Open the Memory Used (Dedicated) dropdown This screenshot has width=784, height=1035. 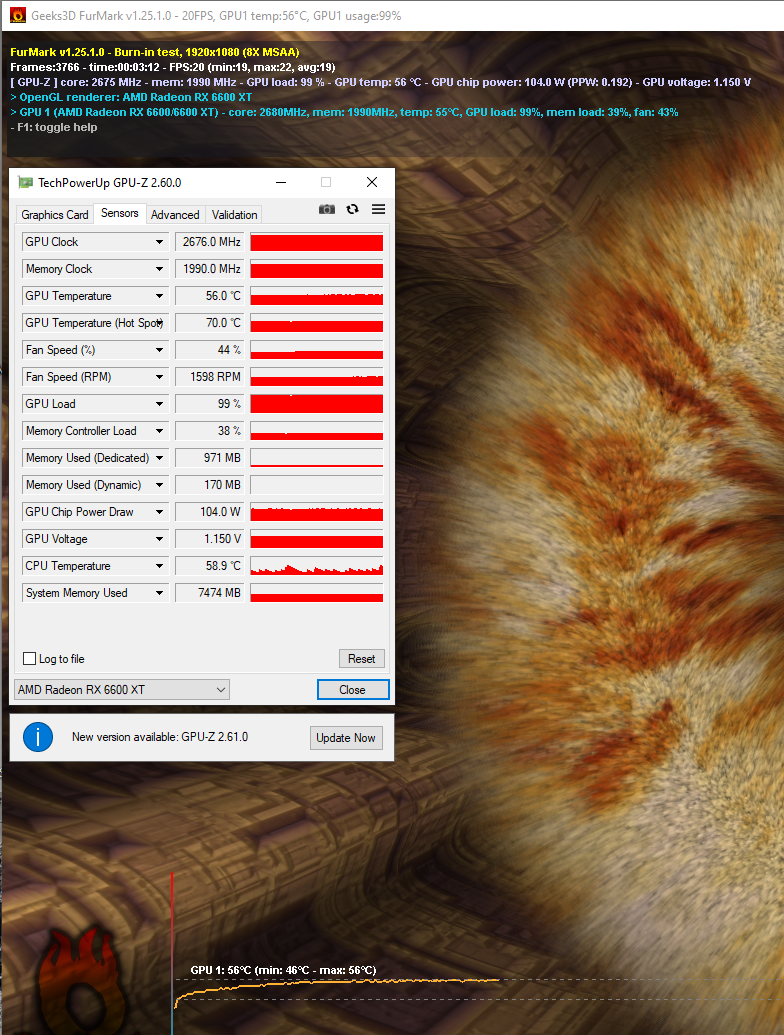pos(159,459)
